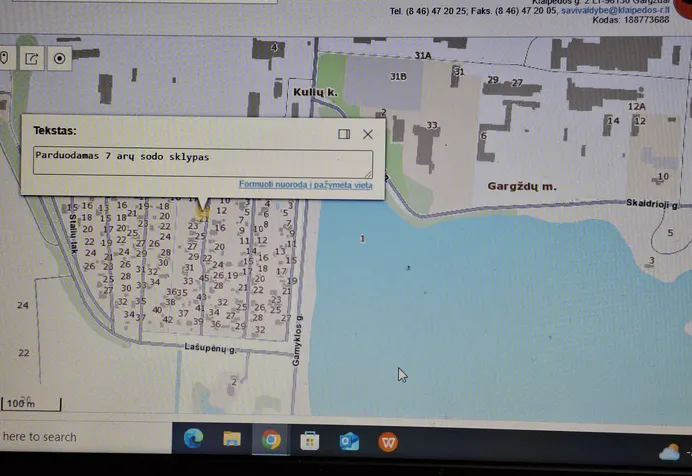Image resolution: width=692 pixels, height=476 pixels.
Task: Switch to Google Chrome in the taskbar
Action: (271, 440)
